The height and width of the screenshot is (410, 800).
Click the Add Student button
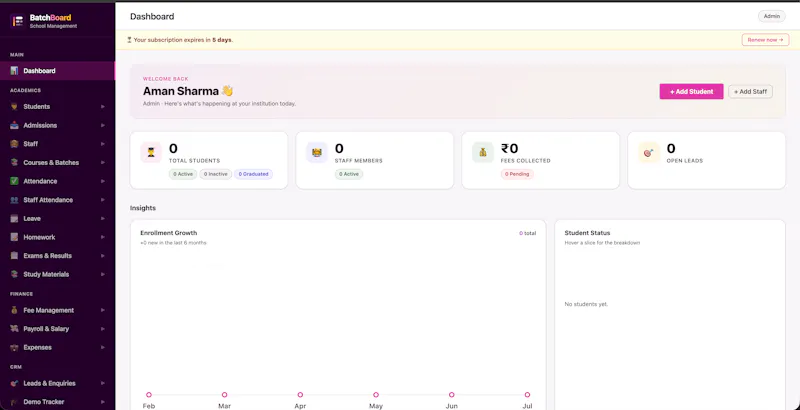(x=691, y=91)
